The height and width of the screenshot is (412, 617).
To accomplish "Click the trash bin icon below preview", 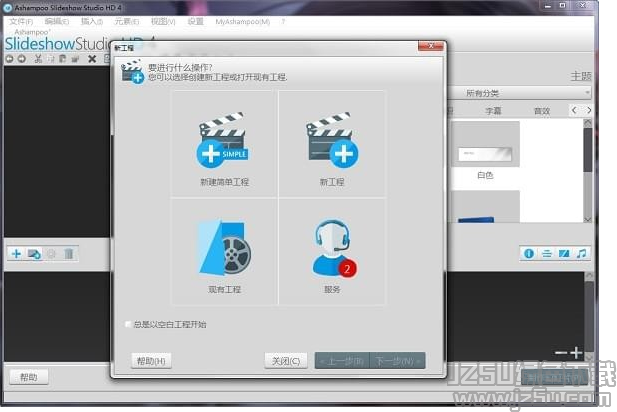I will [68, 254].
